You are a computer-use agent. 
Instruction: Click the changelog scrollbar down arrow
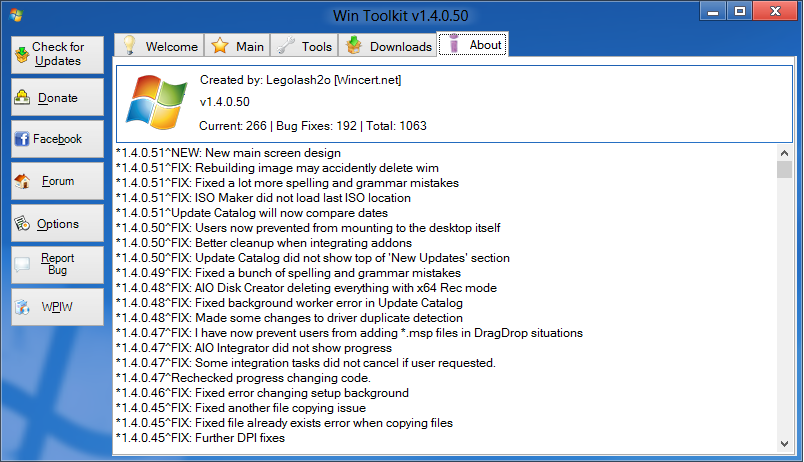[x=784, y=444]
